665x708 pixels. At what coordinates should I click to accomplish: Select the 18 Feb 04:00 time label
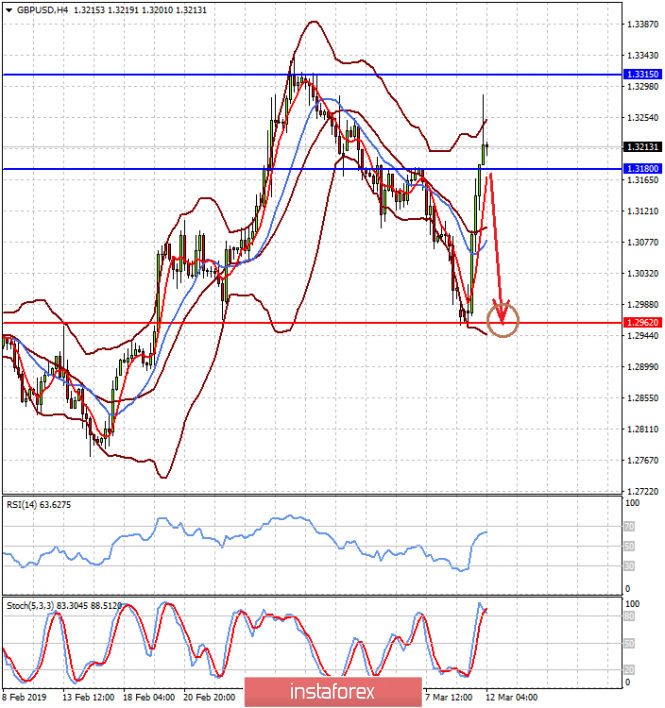149,697
